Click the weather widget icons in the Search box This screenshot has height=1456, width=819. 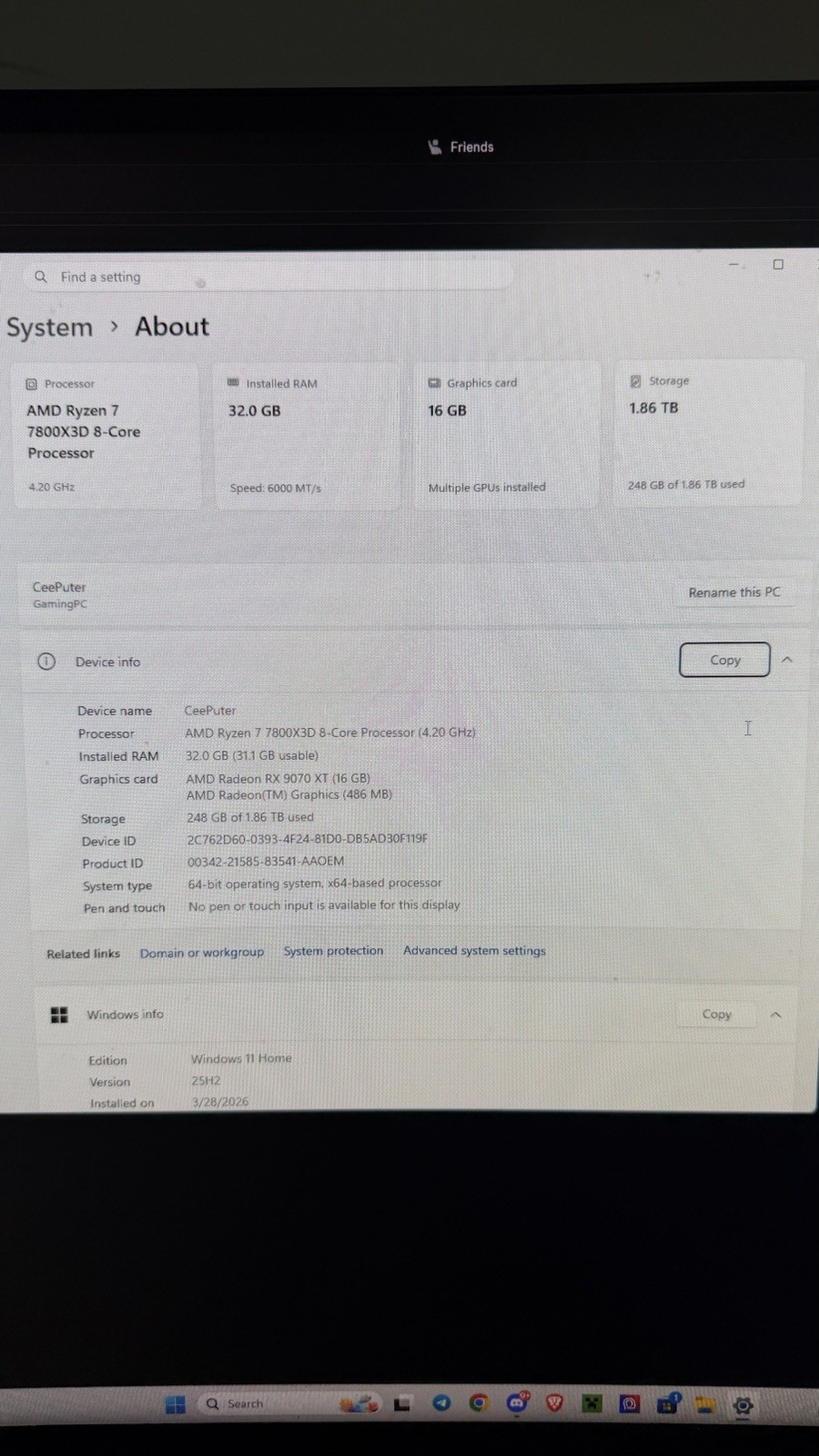359,1403
